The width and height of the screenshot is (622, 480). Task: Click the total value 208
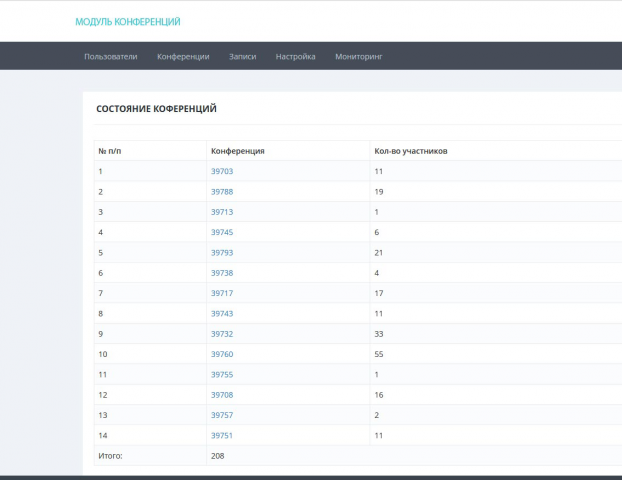coord(217,456)
